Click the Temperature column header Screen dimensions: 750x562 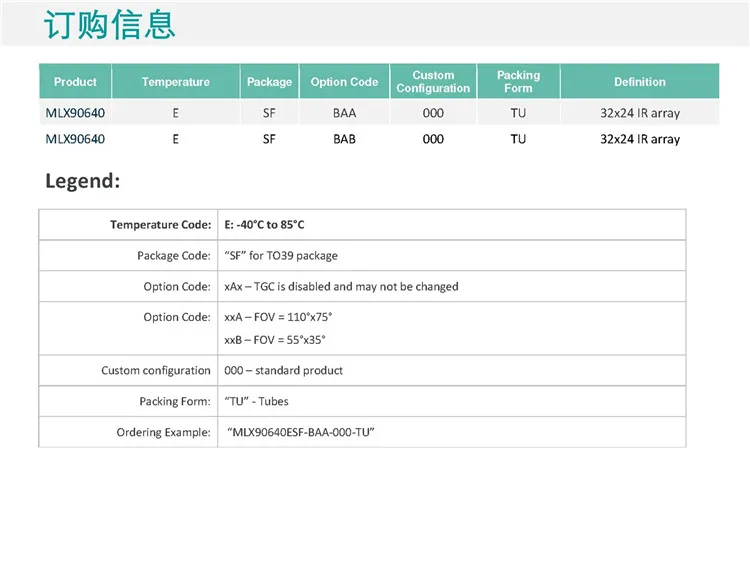pyautogui.click(x=176, y=82)
